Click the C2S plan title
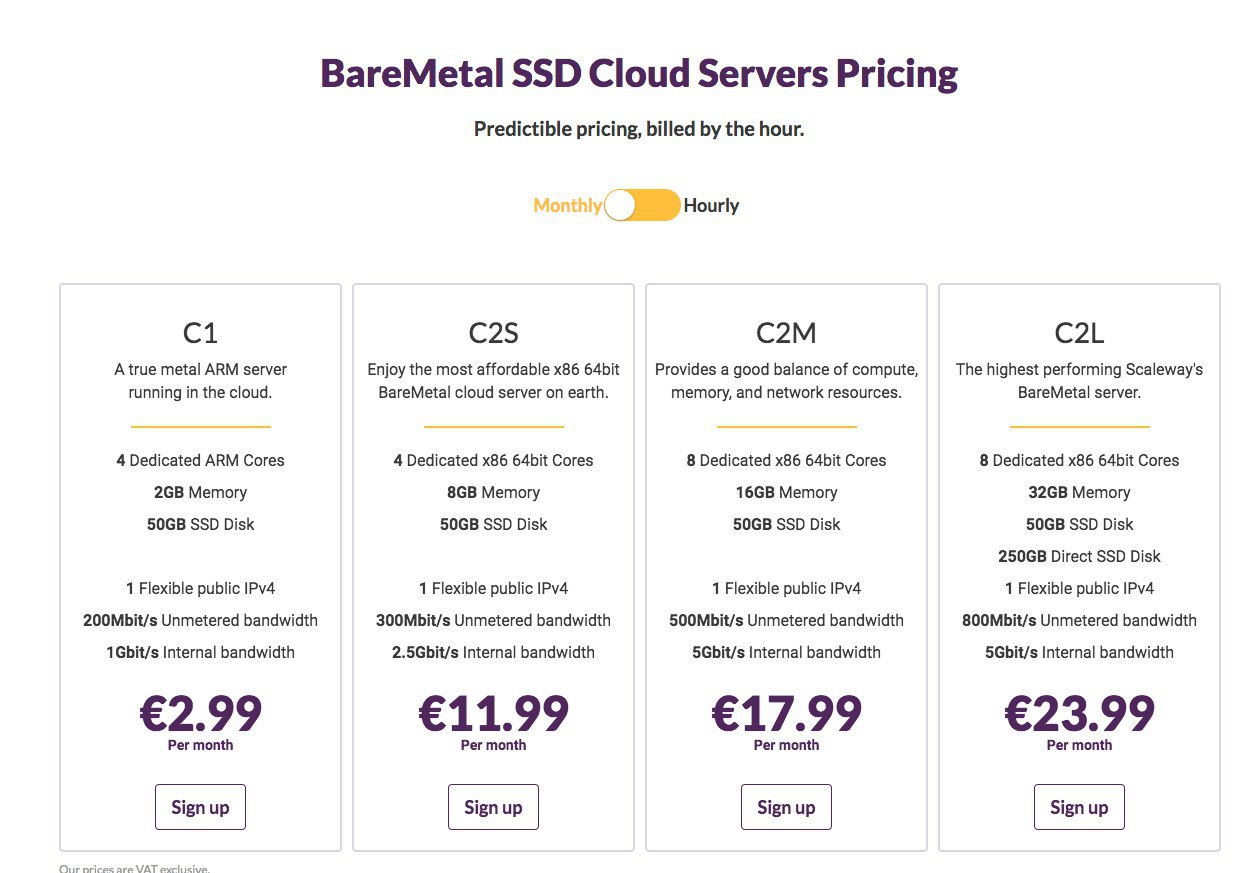 tap(493, 332)
